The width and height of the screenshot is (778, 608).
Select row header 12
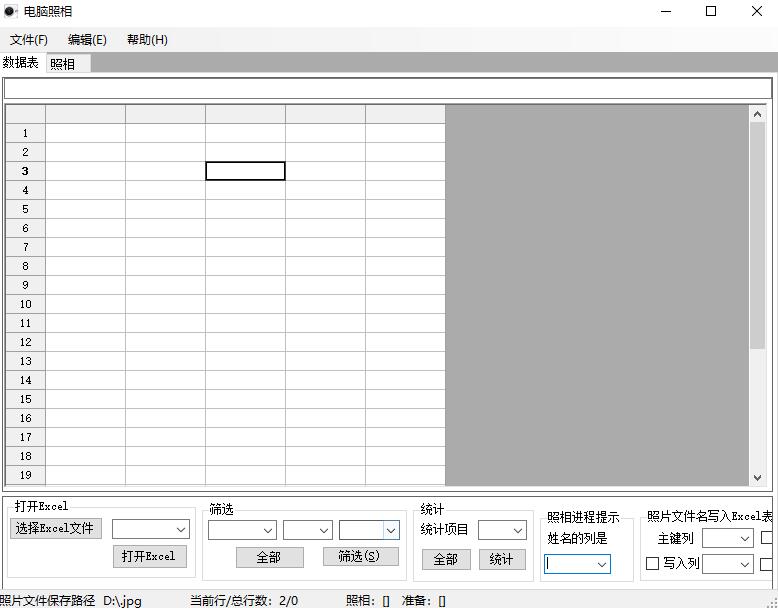[25, 342]
